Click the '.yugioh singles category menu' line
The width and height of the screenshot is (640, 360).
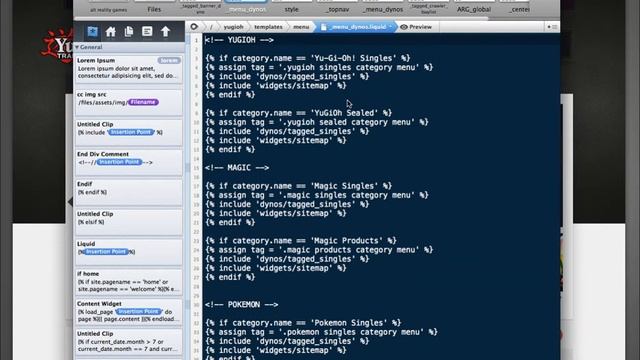click(319, 67)
